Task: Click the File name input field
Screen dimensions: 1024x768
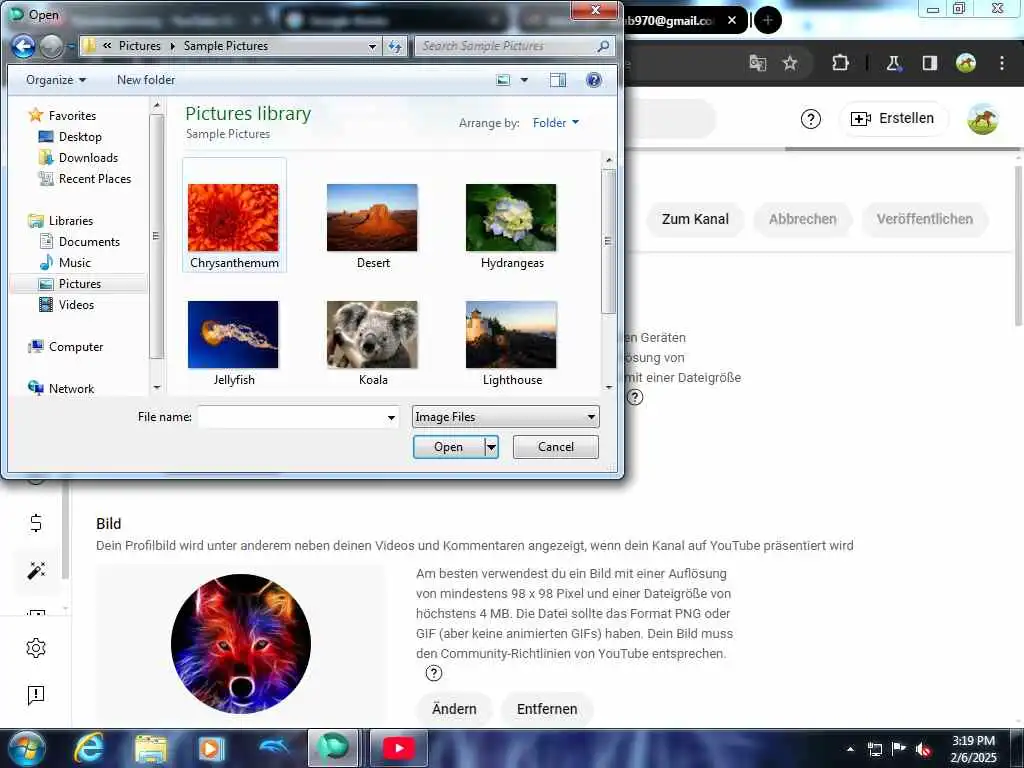Action: (291, 417)
